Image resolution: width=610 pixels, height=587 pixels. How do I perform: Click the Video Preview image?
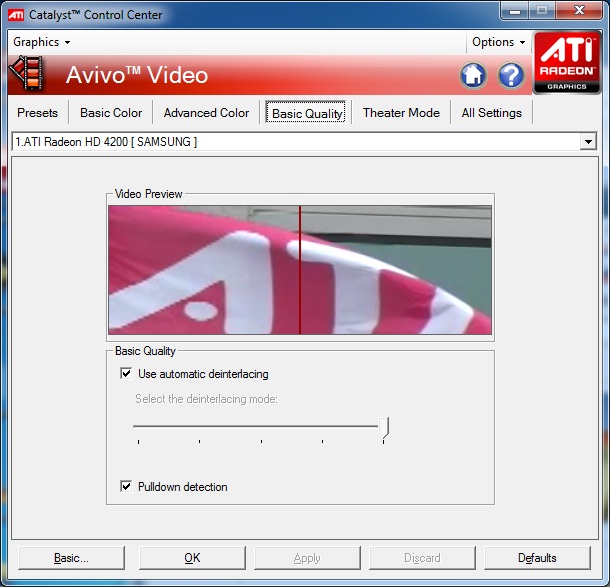coord(300,270)
